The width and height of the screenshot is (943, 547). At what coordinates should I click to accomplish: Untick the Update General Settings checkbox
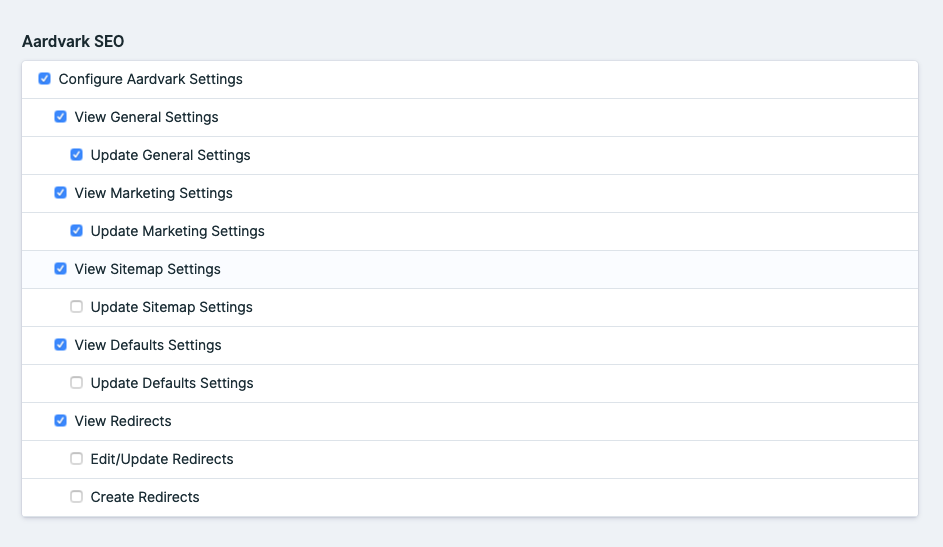76,155
